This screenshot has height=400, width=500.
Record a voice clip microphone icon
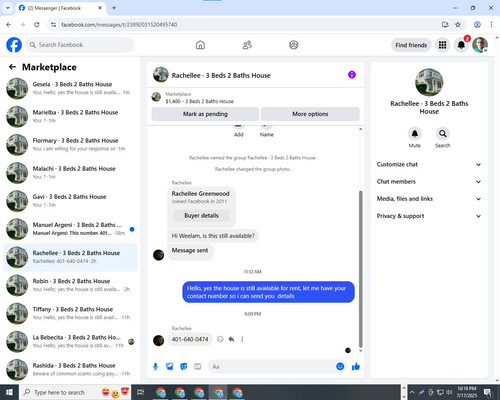[155, 367]
